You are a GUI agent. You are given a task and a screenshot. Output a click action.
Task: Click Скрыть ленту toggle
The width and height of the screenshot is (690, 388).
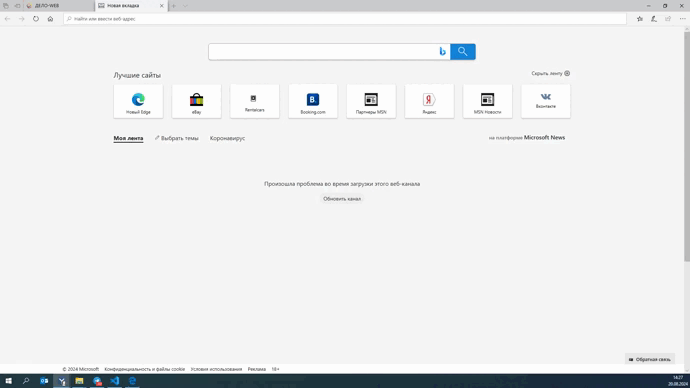[x=551, y=73]
